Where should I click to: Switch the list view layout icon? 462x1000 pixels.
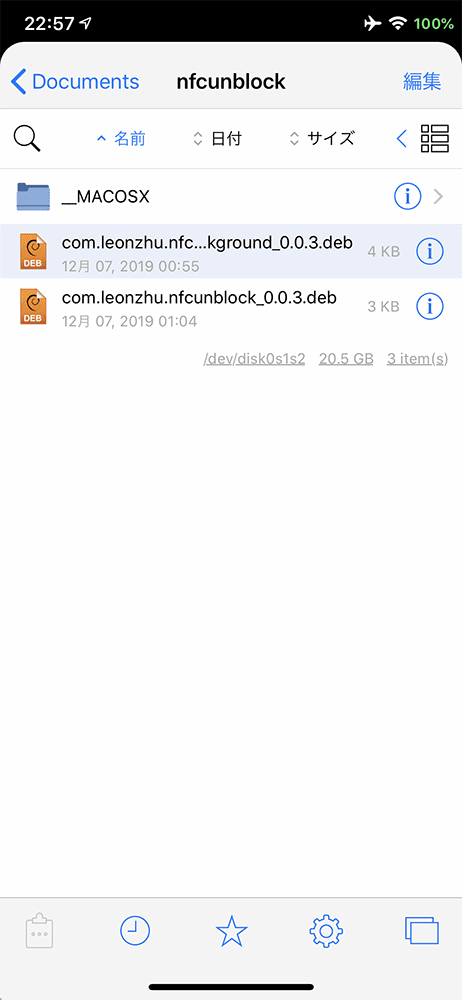[435, 138]
